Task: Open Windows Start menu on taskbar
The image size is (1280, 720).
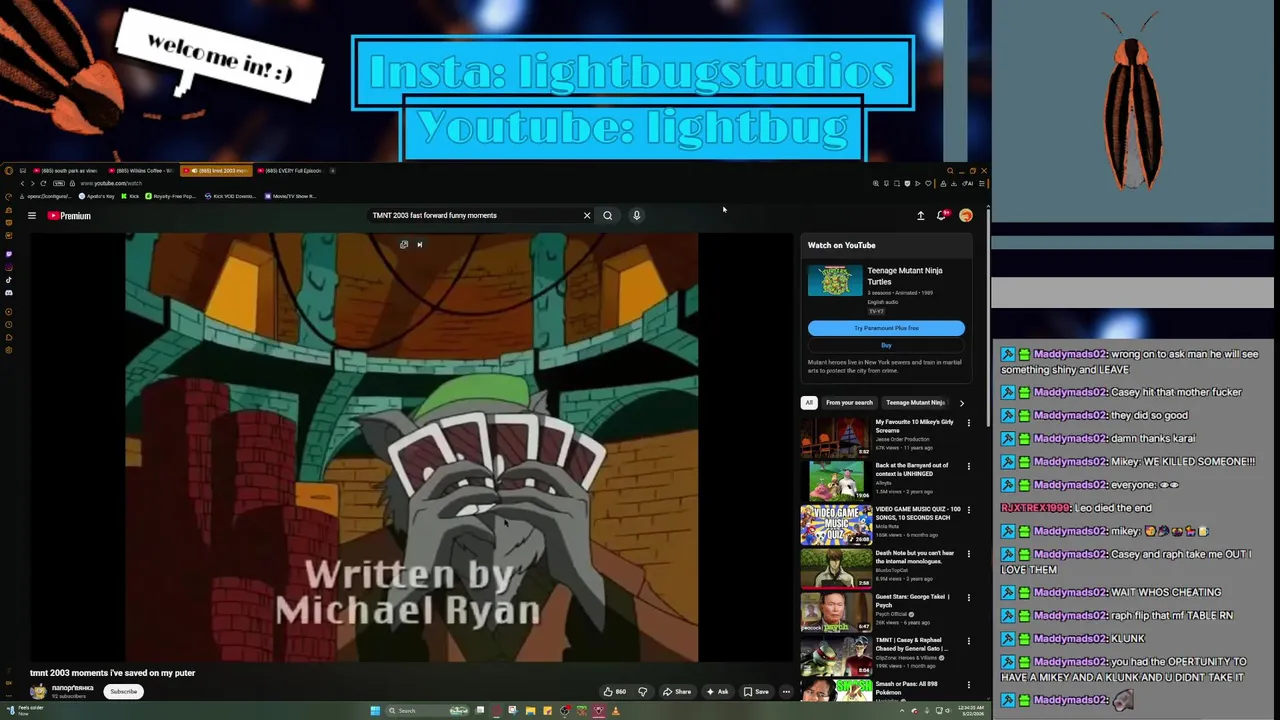Action: click(375, 711)
